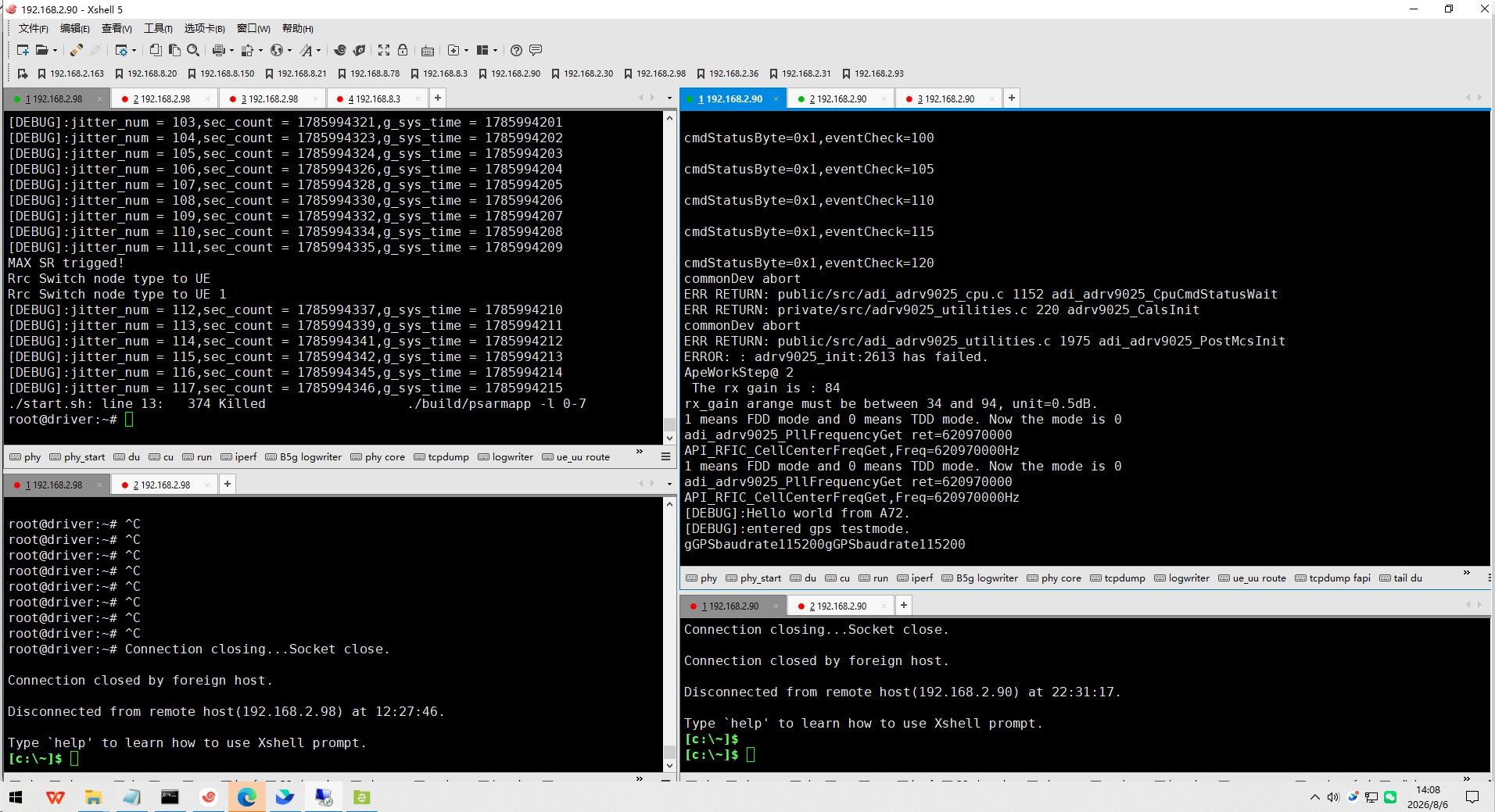Launch Xftp swirl icon in toolbar
Screen dimensions: 1495x812
tap(340, 50)
